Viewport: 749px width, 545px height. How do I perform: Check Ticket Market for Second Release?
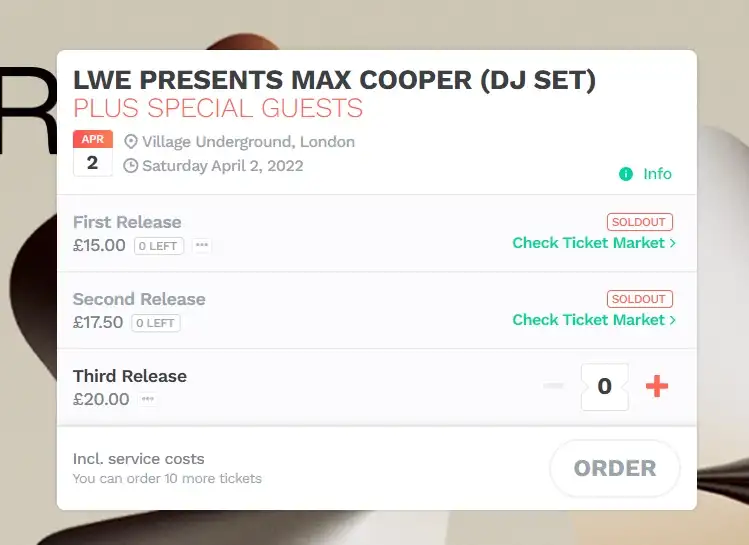pyautogui.click(x=588, y=320)
